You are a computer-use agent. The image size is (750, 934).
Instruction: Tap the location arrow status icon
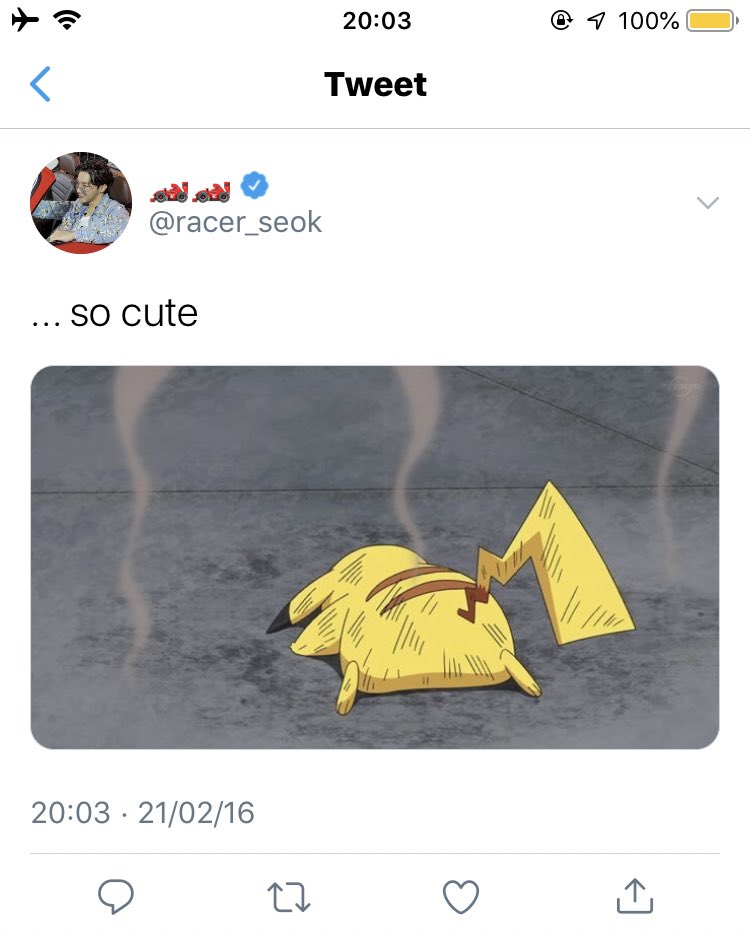tap(596, 21)
